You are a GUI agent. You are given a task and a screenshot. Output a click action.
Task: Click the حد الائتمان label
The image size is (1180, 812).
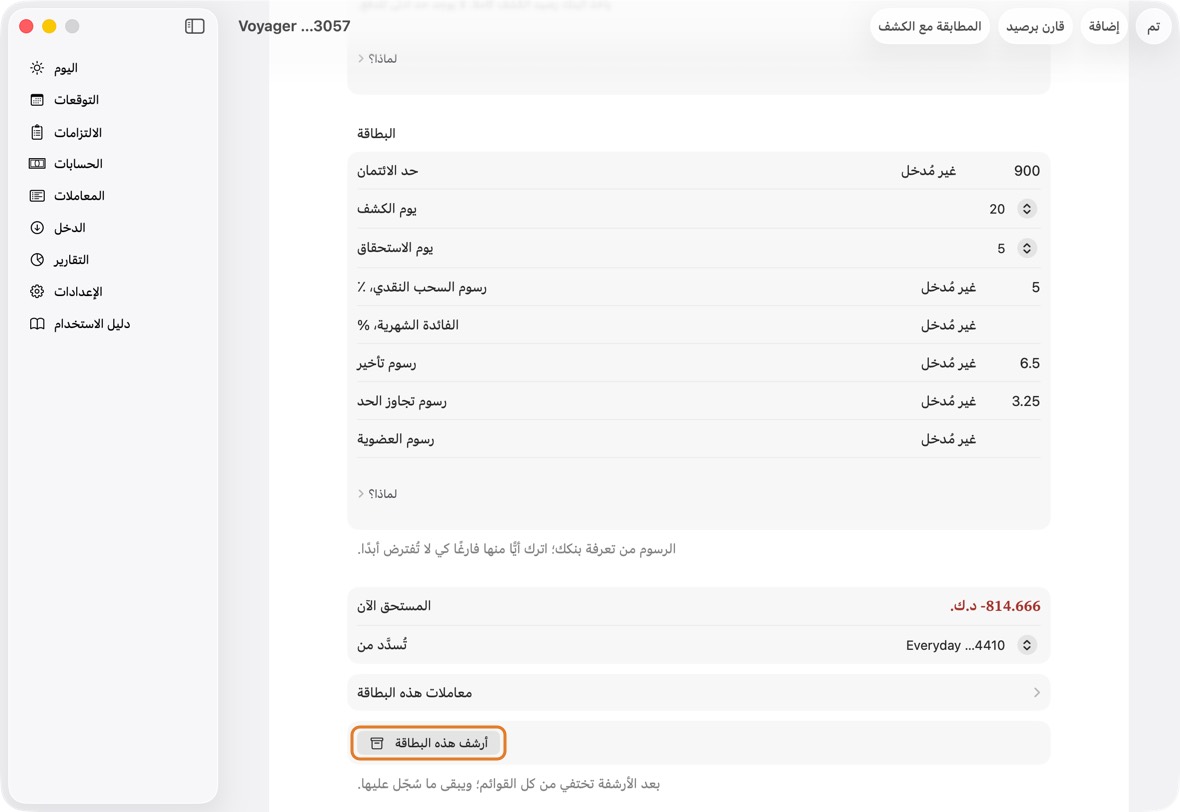tap(388, 171)
